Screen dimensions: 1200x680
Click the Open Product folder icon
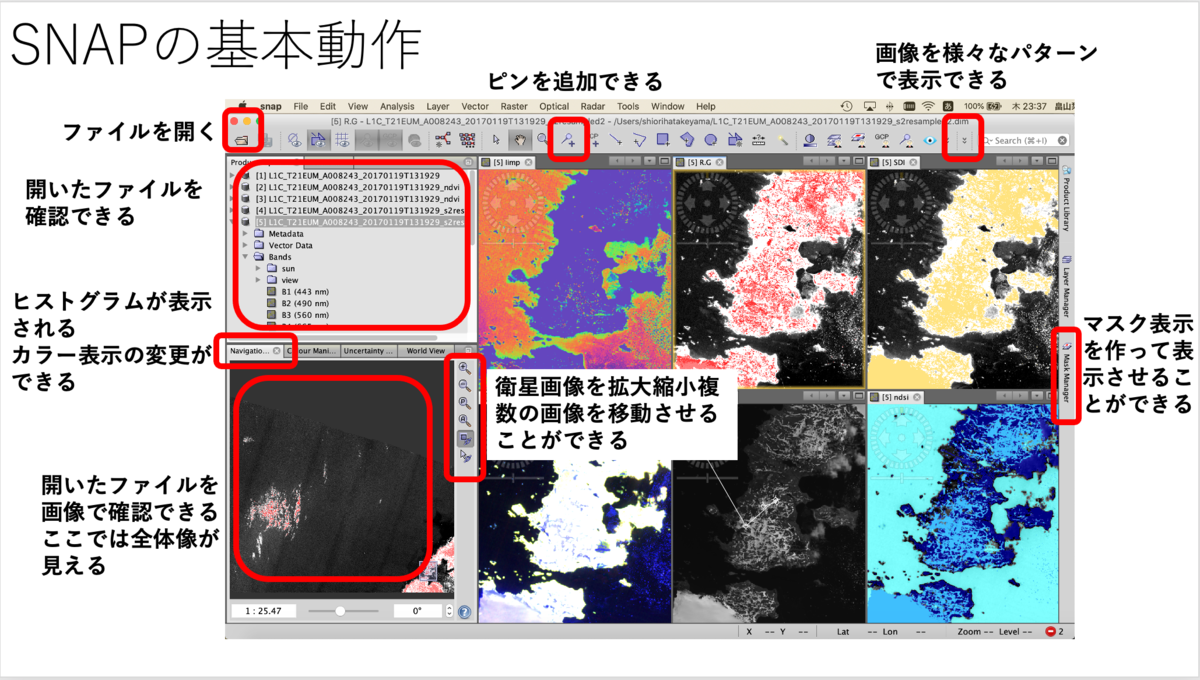[x=243, y=140]
